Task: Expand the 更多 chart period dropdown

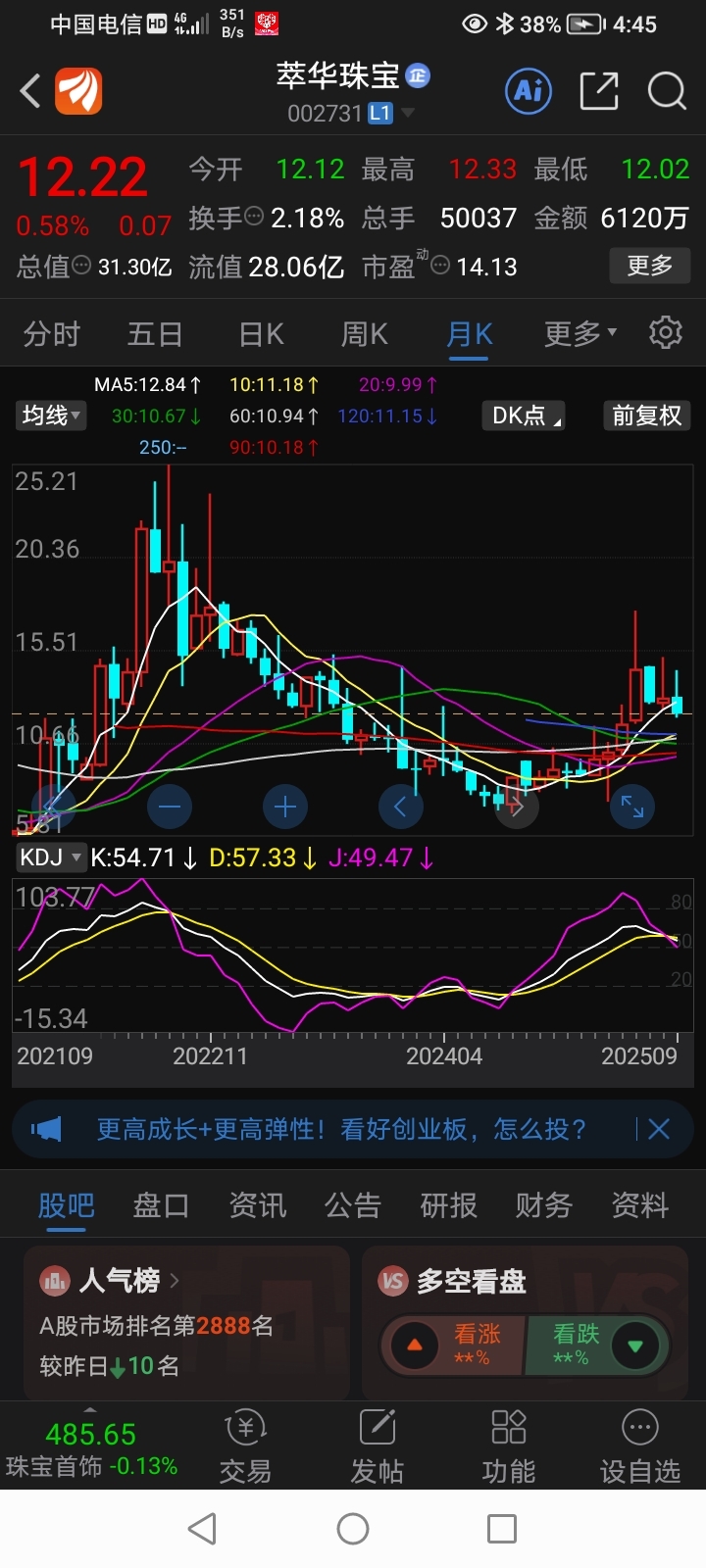Action: click(x=580, y=334)
